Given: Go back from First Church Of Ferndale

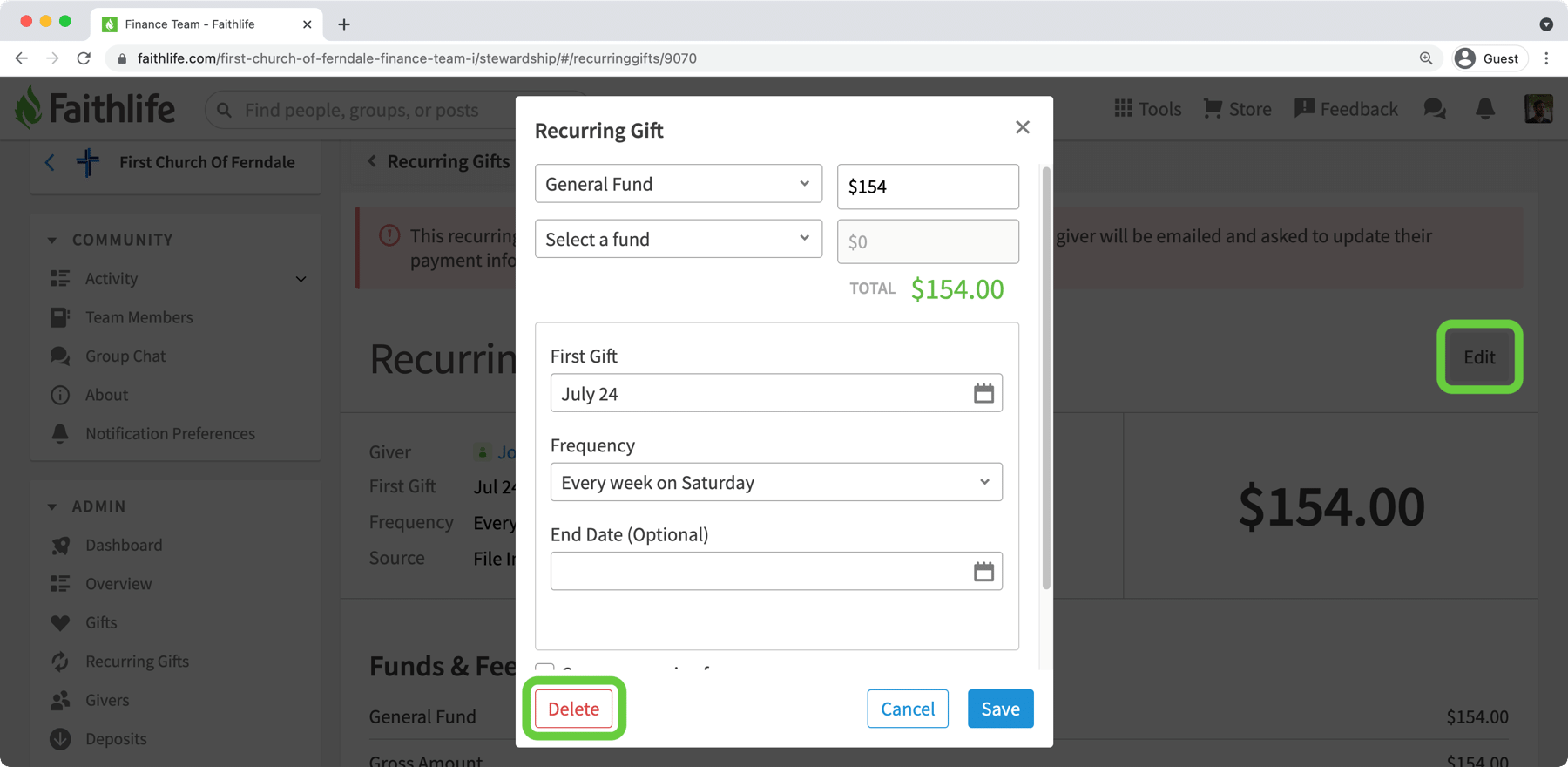Looking at the screenshot, I should click(50, 162).
